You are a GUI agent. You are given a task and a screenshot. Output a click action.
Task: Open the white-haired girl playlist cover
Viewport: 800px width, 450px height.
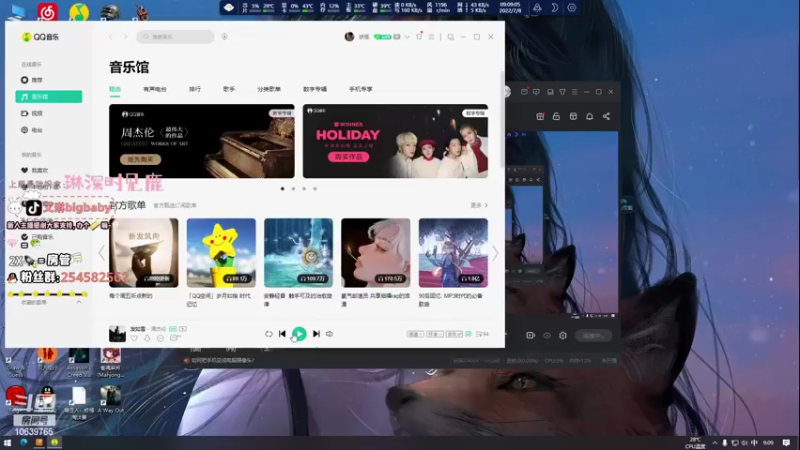[x=376, y=253]
